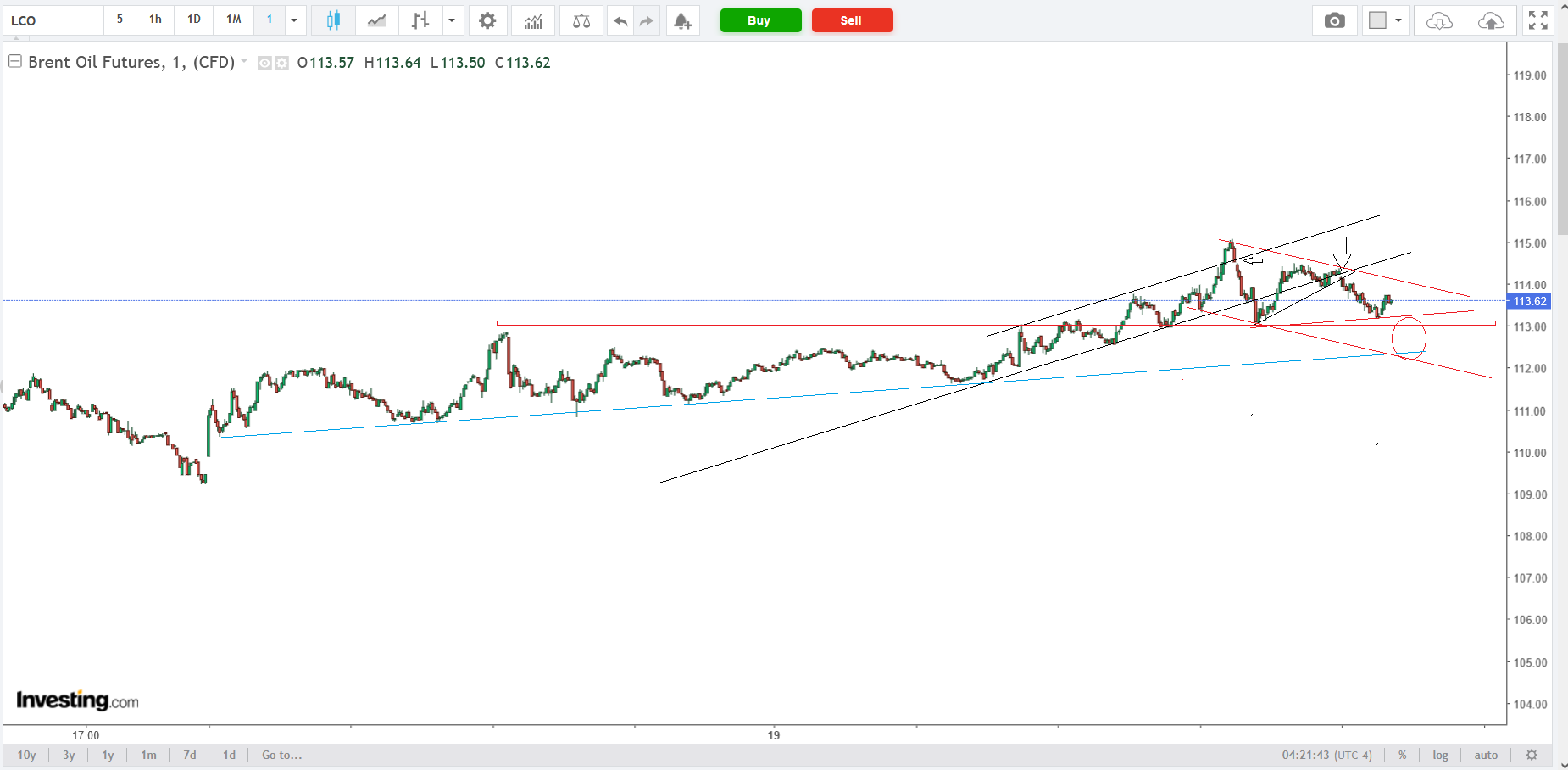The height and width of the screenshot is (770, 1568).
Task: Toggle the percent scale option
Action: (x=1403, y=755)
